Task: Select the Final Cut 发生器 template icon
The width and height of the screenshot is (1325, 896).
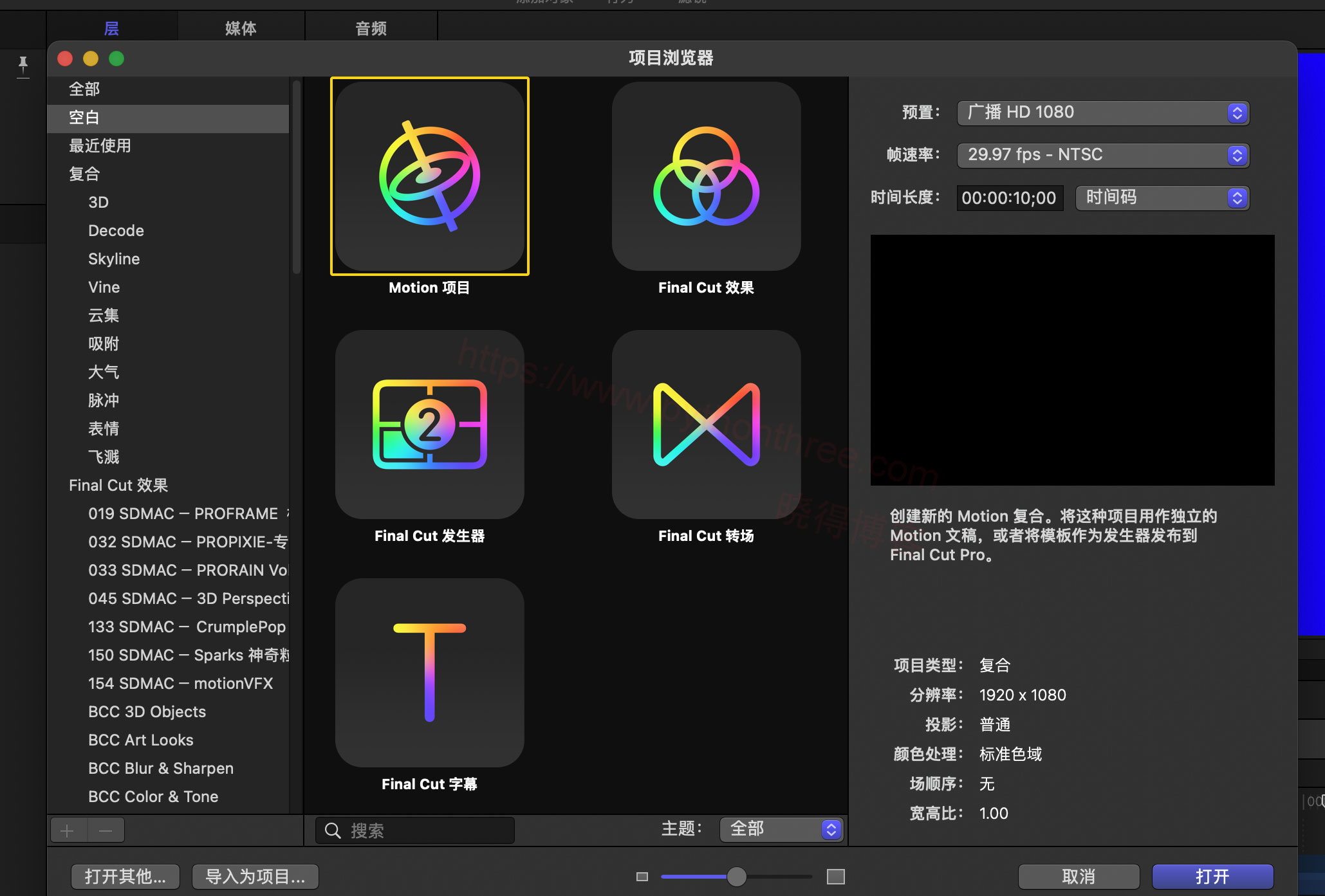Action: click(430, 425)
